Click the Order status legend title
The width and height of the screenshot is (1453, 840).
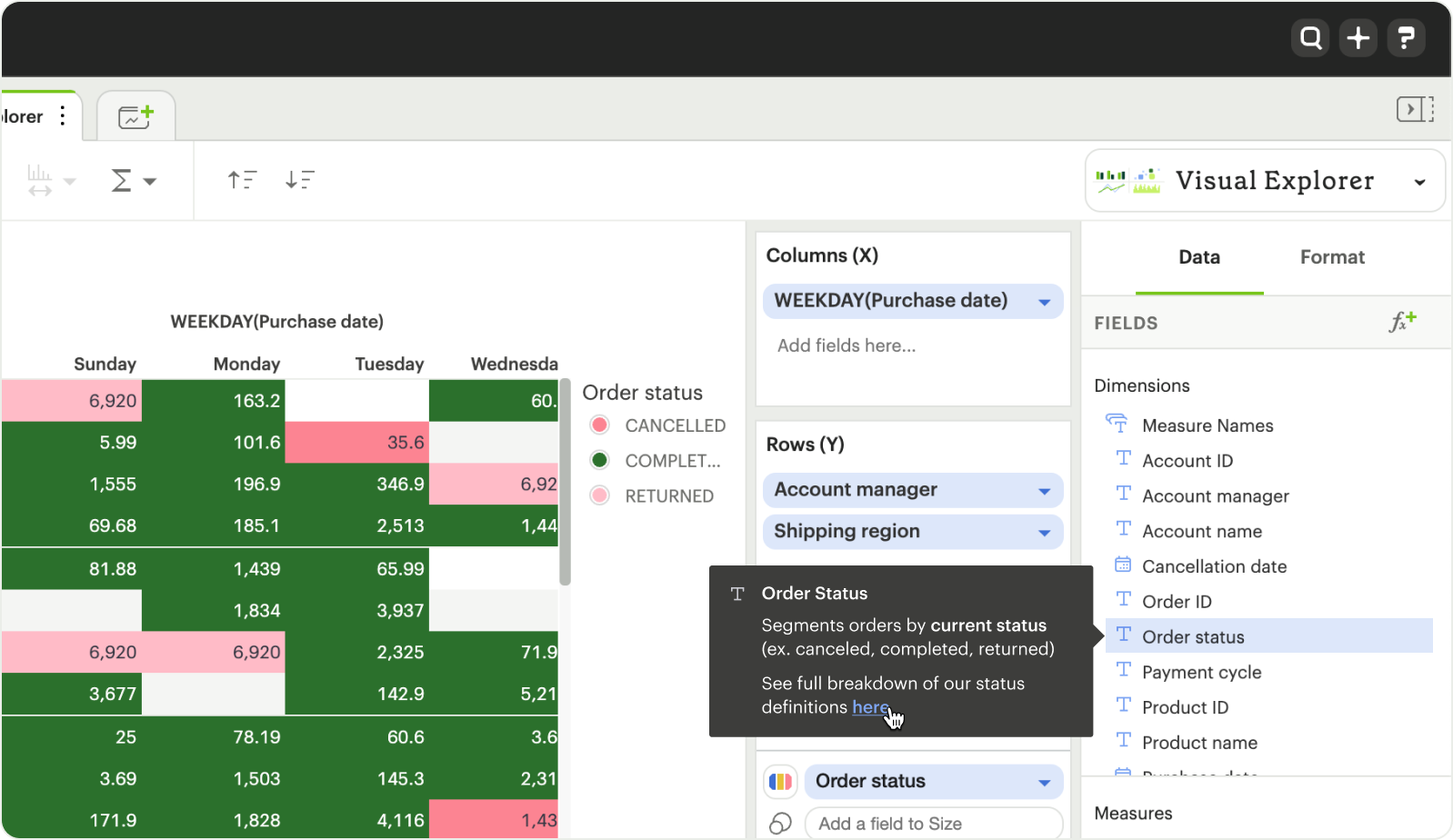tap(642, 393)
